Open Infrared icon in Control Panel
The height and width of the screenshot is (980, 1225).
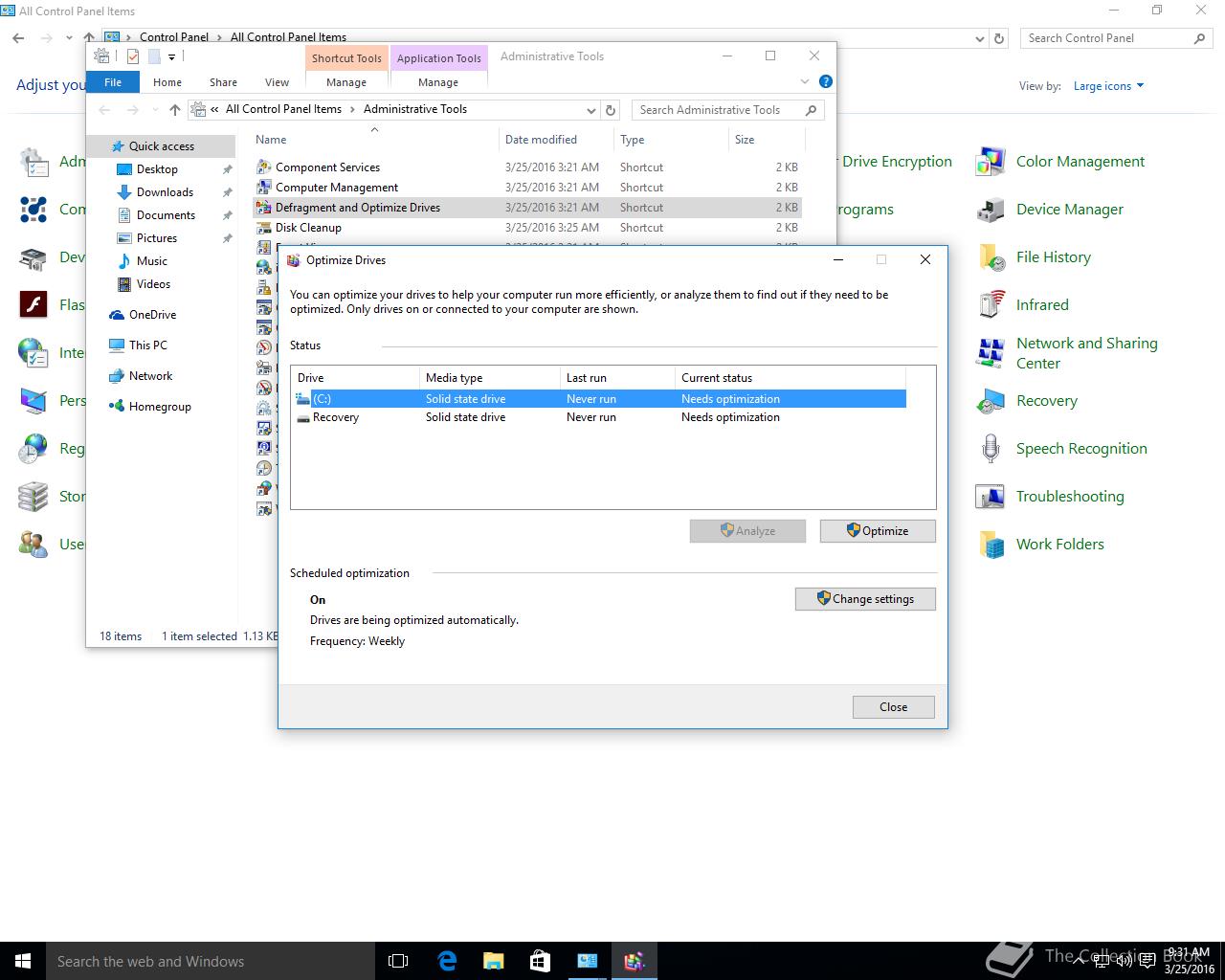coord(991,305)
